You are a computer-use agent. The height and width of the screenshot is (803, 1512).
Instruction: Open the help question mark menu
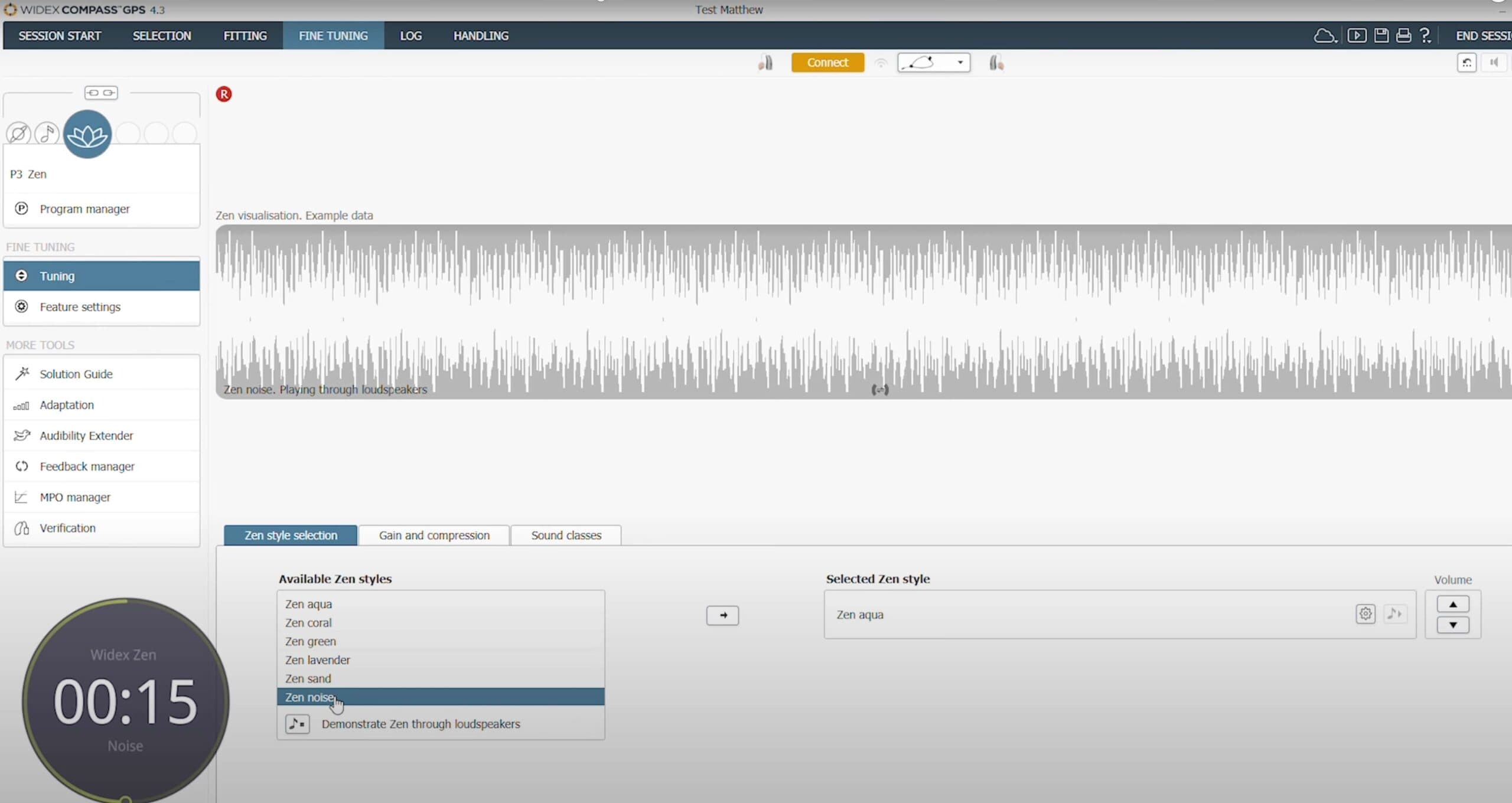click(x=1425, y=36)
